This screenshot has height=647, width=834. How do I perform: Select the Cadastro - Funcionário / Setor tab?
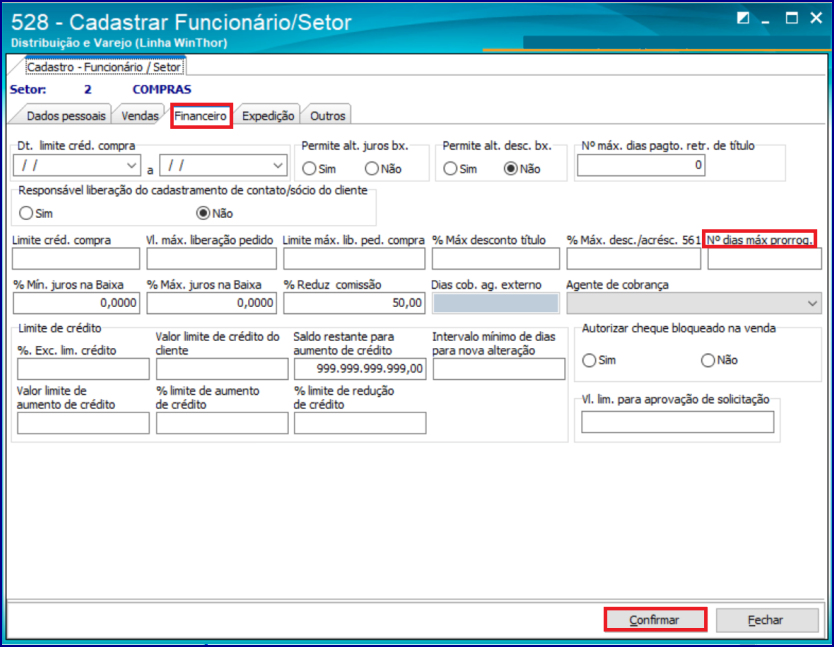[x=104, y=67]
